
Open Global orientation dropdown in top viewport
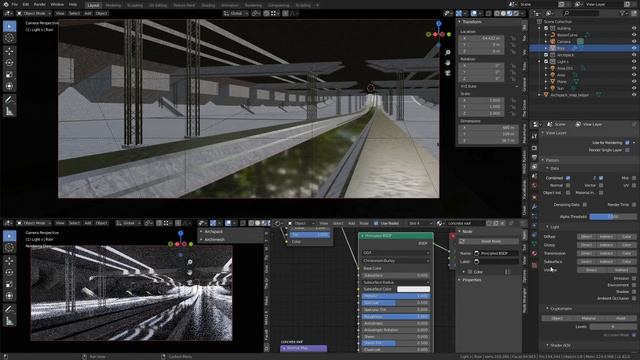236,13
